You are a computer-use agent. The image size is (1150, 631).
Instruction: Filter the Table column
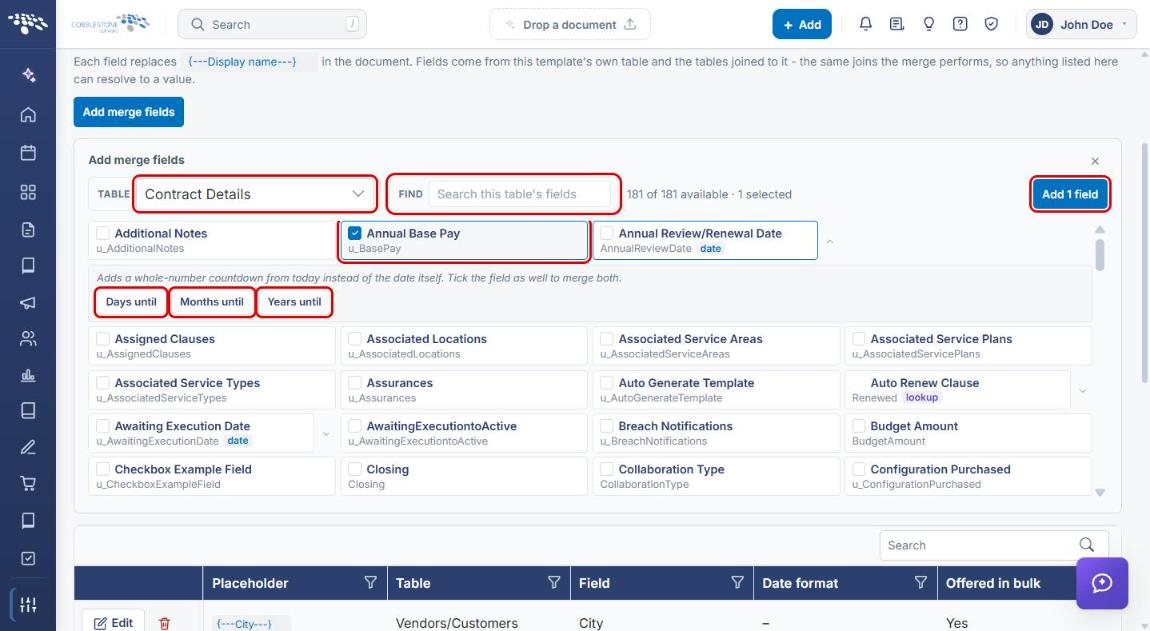554,583
